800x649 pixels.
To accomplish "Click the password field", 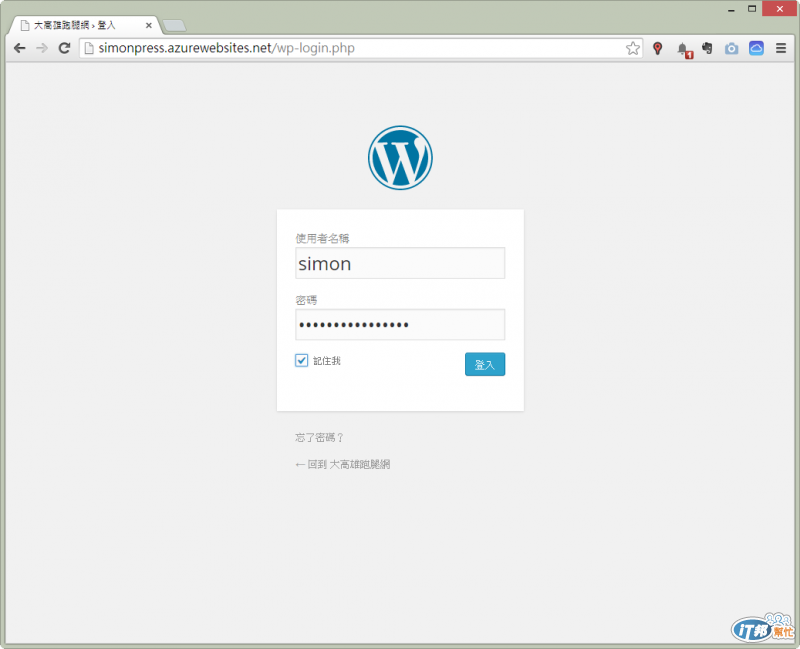I will point(400,324).
